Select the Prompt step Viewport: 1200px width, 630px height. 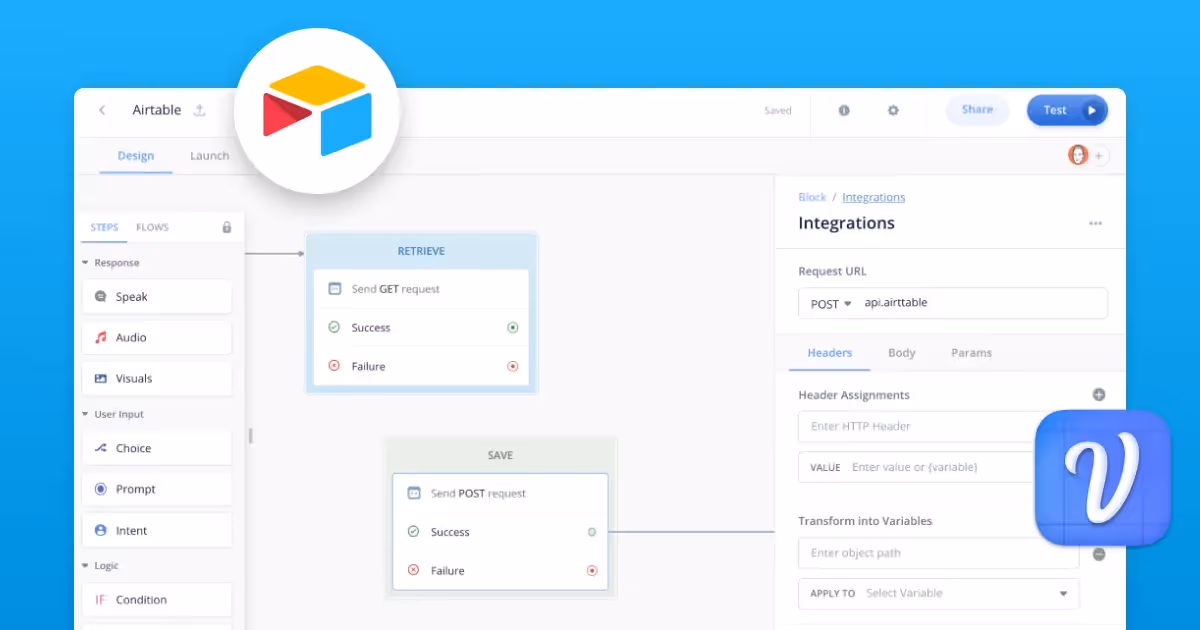(157, 490)
